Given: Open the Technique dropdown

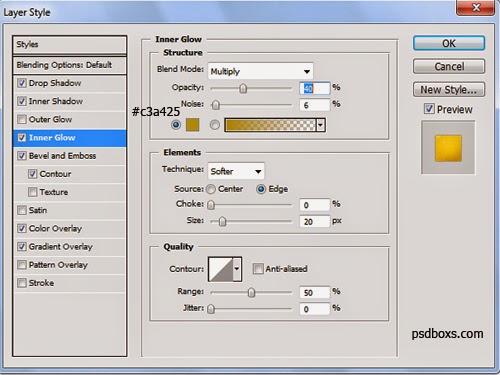Looking at the screenshot, I should pyautogui.click(x=236, y=171).
